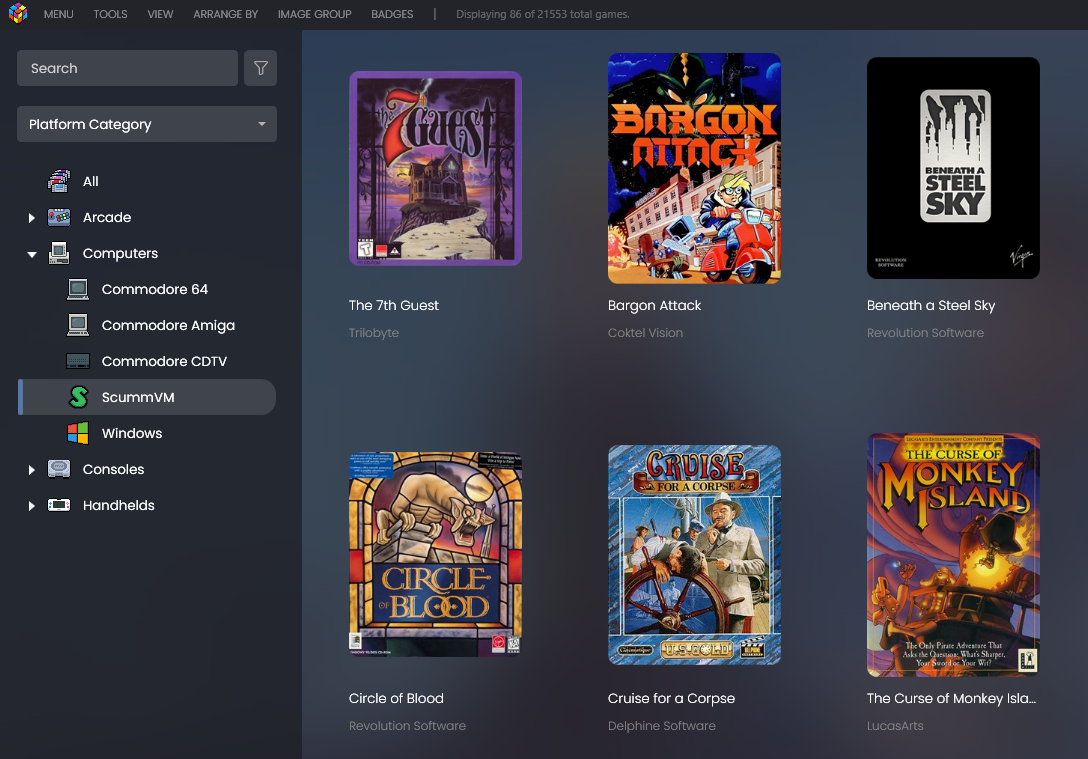Select the Computers tree label

(120, 253)
